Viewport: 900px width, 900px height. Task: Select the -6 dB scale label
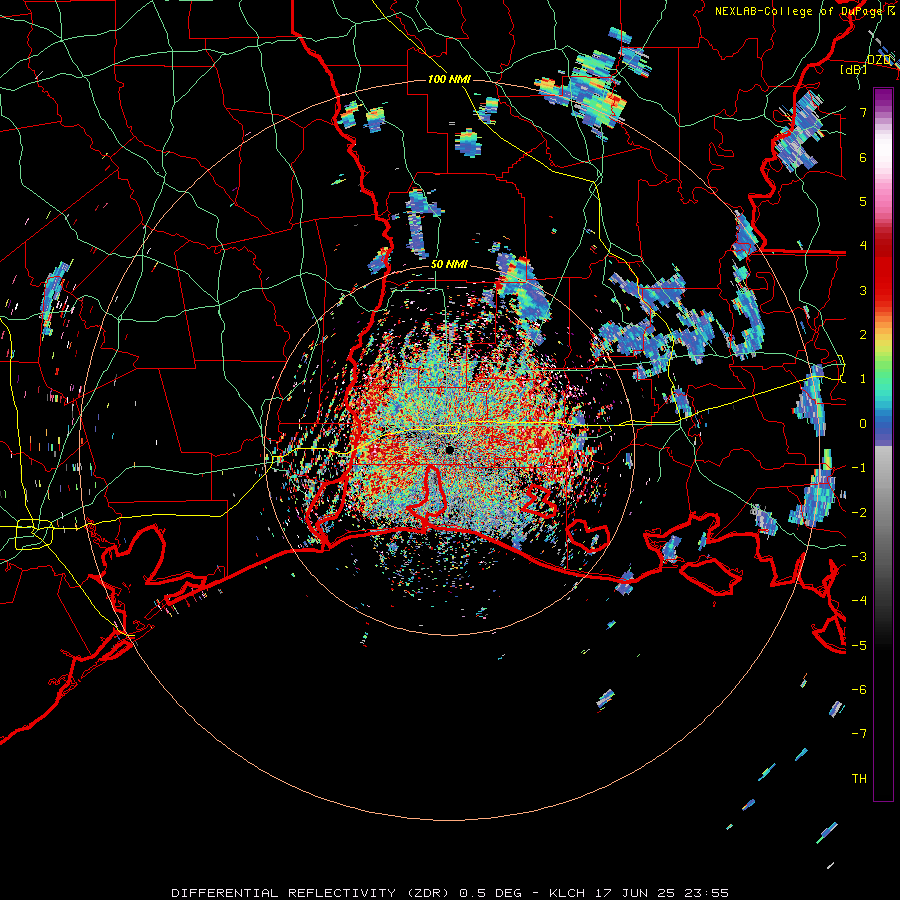point(859,690)
